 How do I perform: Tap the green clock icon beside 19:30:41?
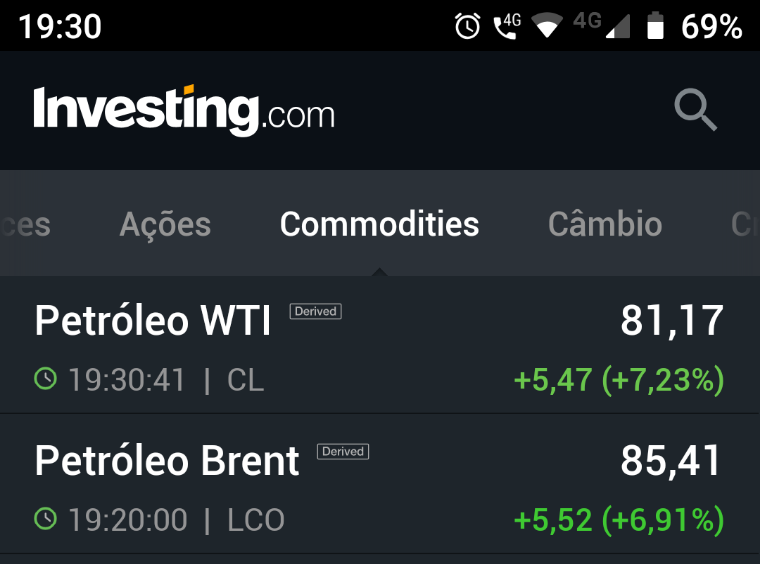pyautogui.click(x=46, y=379)
